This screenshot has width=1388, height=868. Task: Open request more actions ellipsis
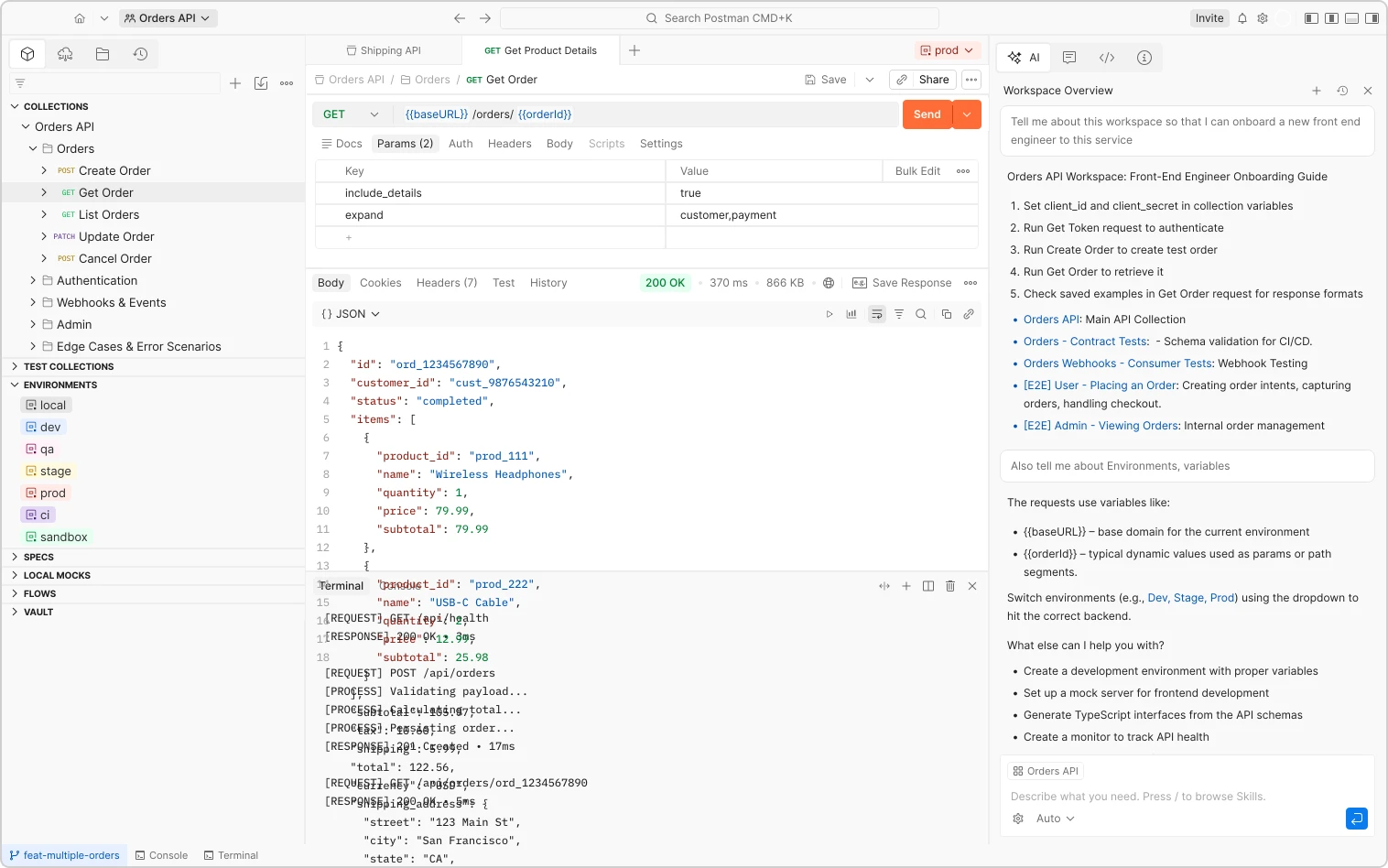click(971, 80)
